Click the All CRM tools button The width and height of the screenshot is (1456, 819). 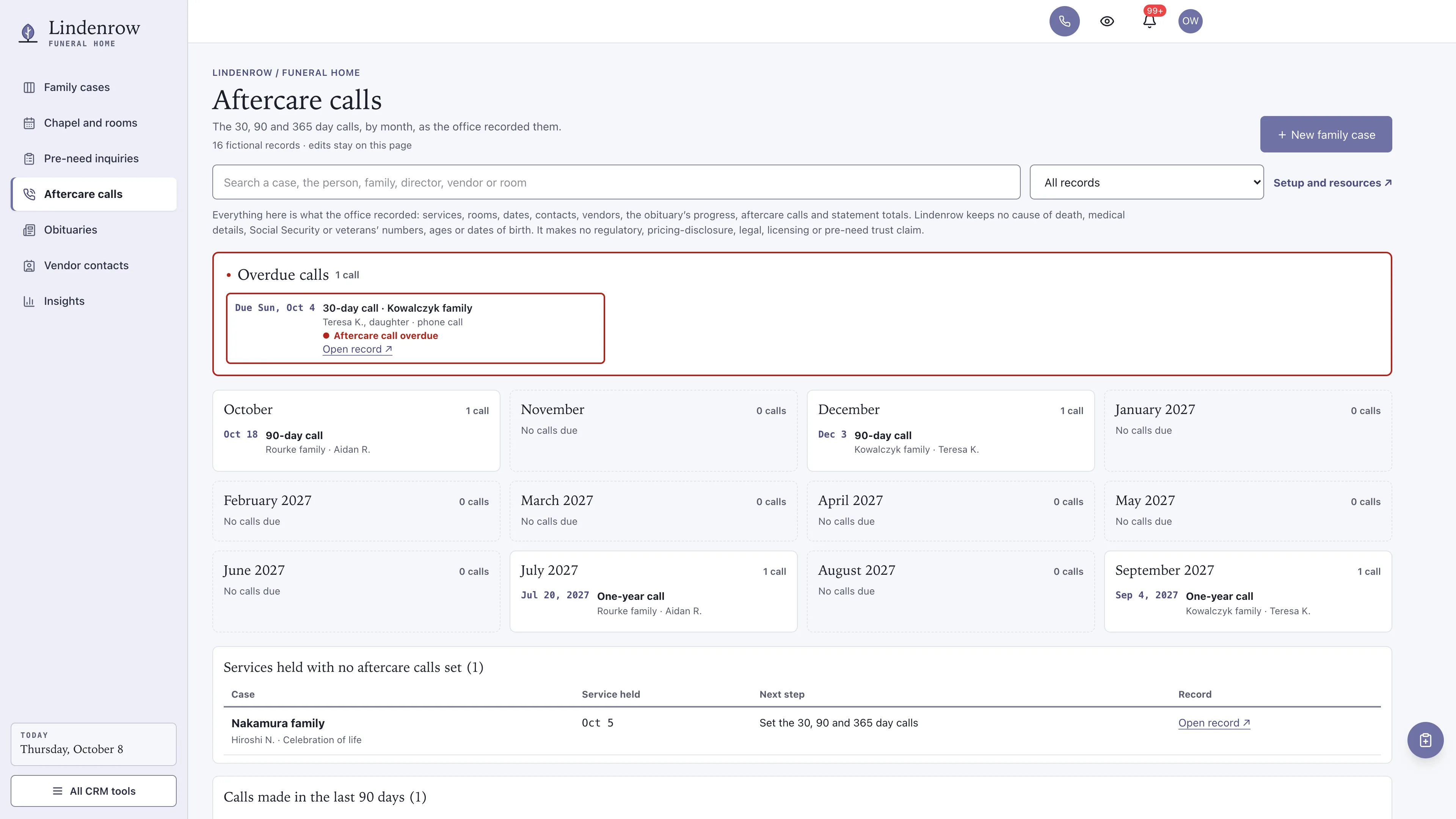pos(94,791)
